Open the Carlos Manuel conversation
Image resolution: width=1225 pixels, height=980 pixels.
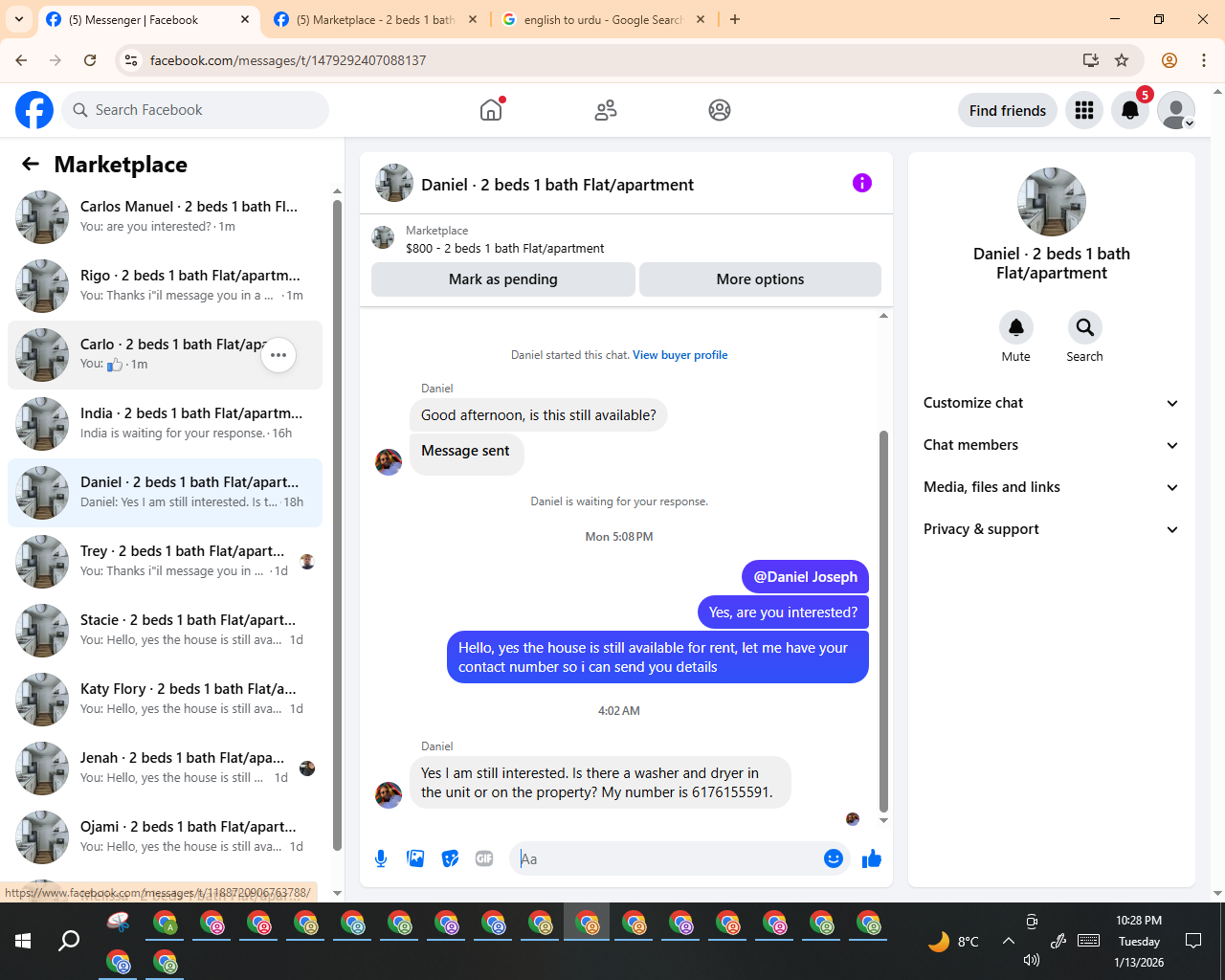pos(165,217)
